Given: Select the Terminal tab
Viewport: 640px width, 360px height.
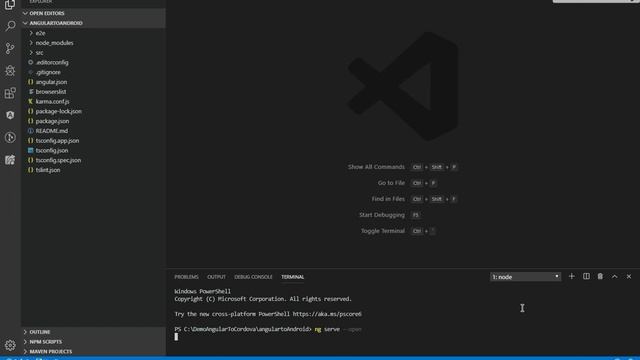Looking at the screenshot, I should (293, 277).
